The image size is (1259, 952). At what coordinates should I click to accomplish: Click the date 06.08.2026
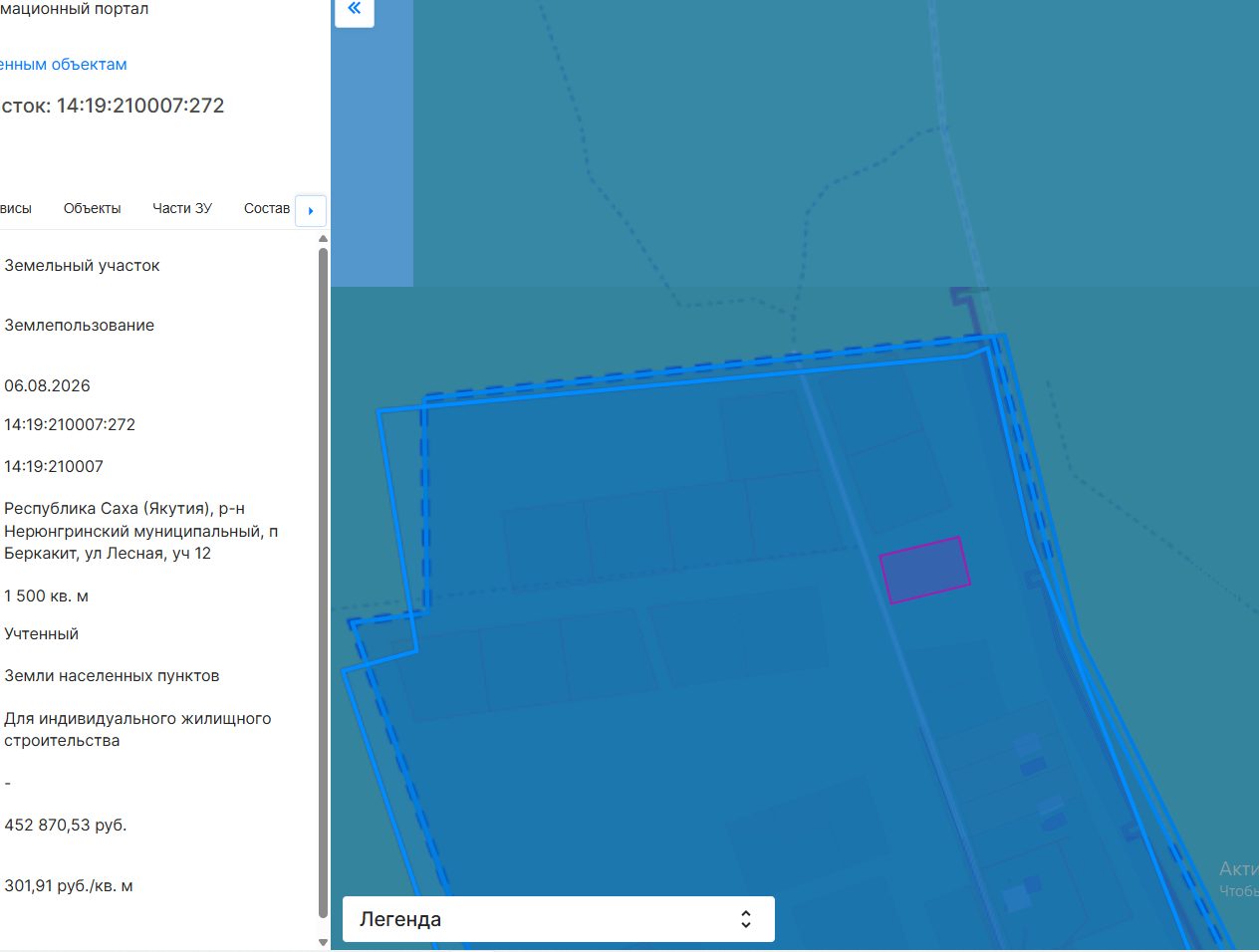point(47,385)
